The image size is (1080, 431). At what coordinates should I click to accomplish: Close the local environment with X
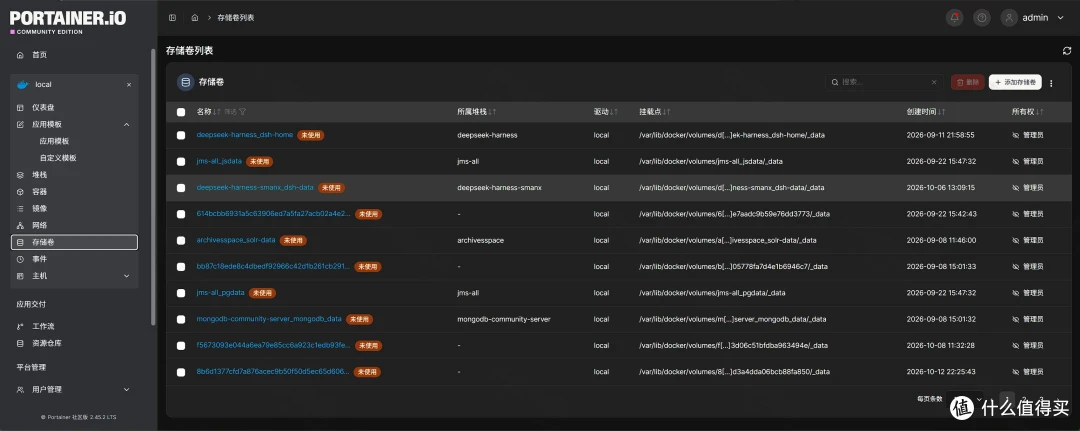point(129,85)
